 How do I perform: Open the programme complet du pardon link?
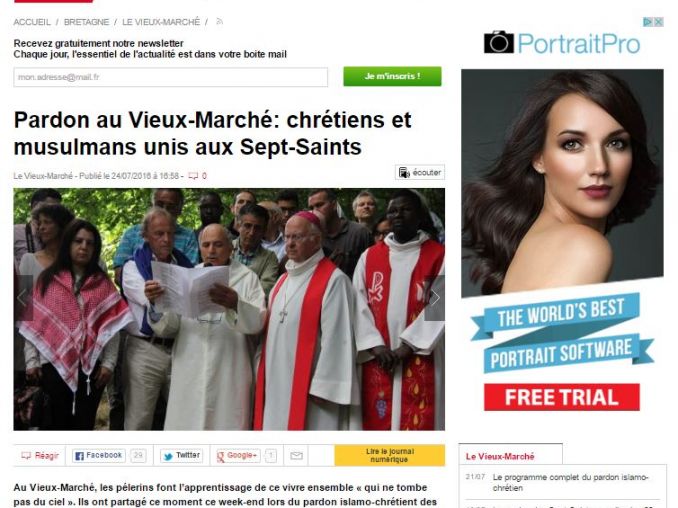570,482
